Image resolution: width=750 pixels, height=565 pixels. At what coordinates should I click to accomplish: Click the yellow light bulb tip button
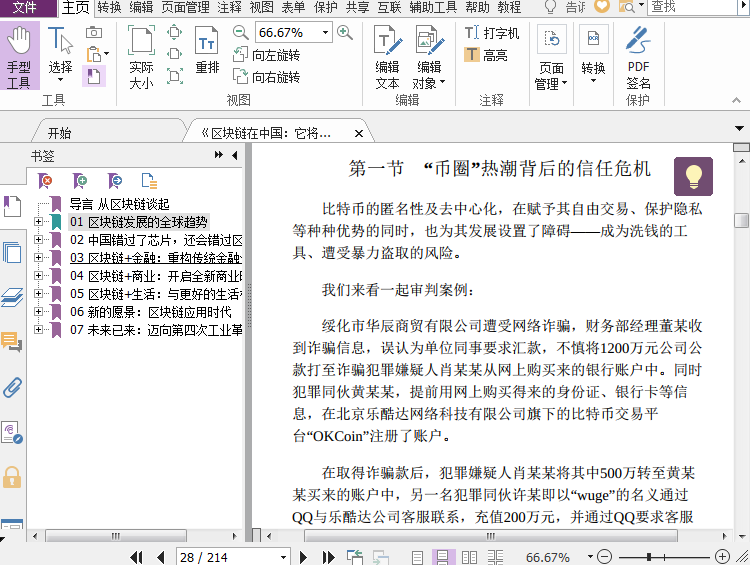[x=693, y=177]
